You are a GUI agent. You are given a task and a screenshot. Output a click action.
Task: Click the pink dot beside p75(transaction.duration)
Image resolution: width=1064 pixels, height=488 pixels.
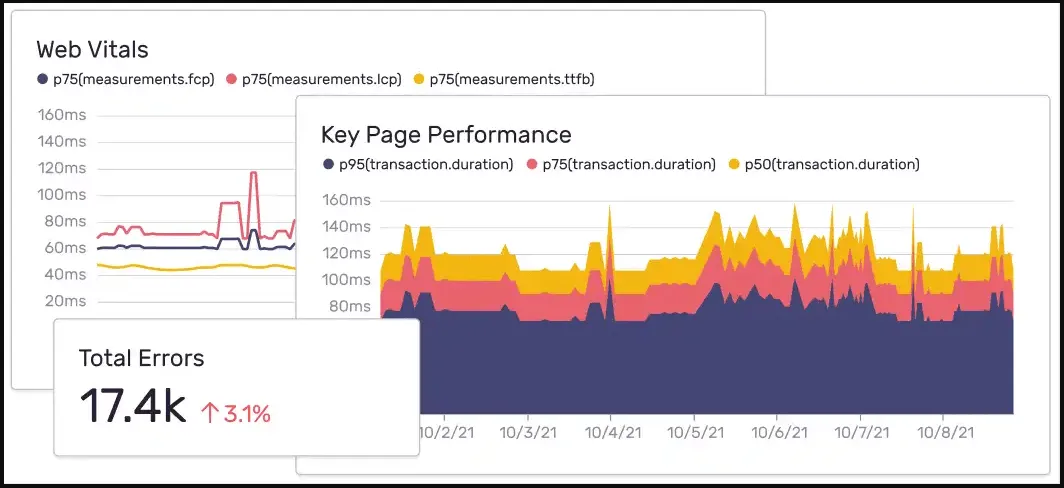[x=533, y=164]
